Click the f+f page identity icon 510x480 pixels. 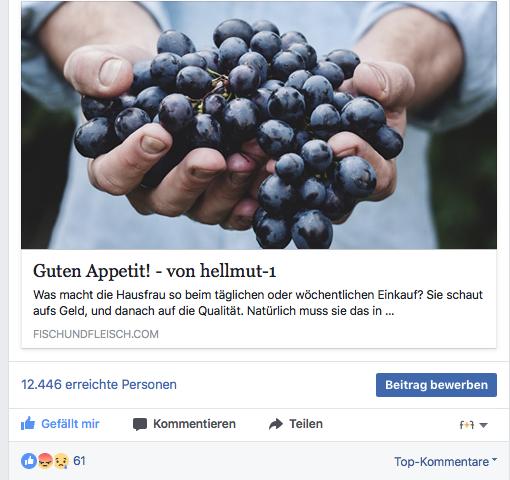pos(467,425)
